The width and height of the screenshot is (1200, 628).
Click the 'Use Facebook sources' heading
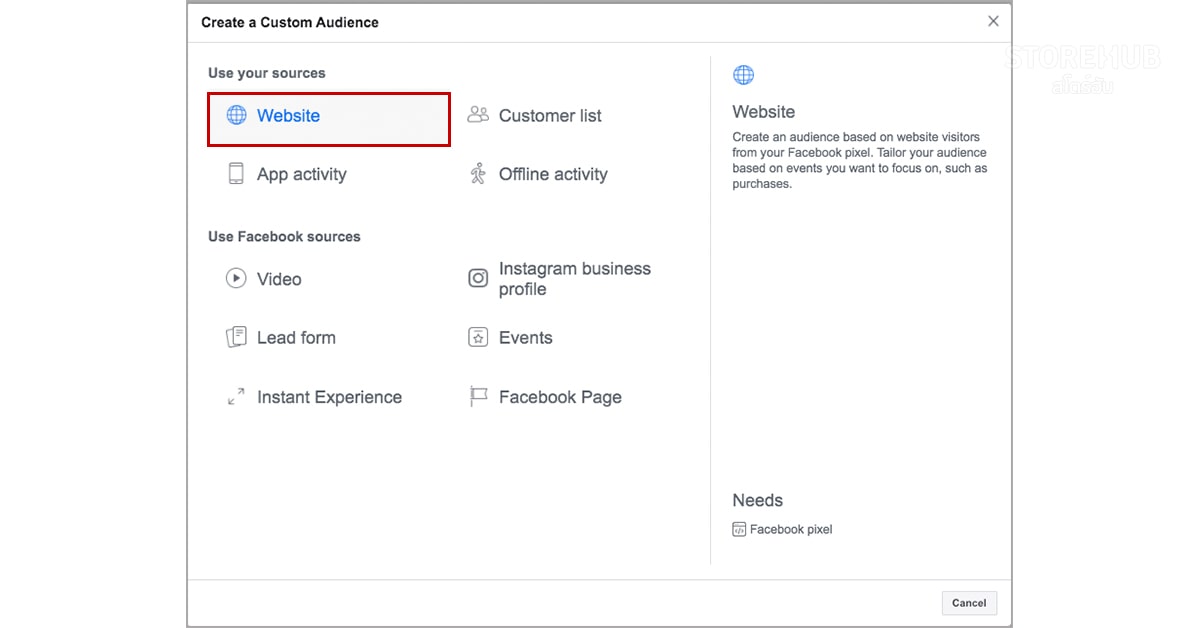(284, 237)
